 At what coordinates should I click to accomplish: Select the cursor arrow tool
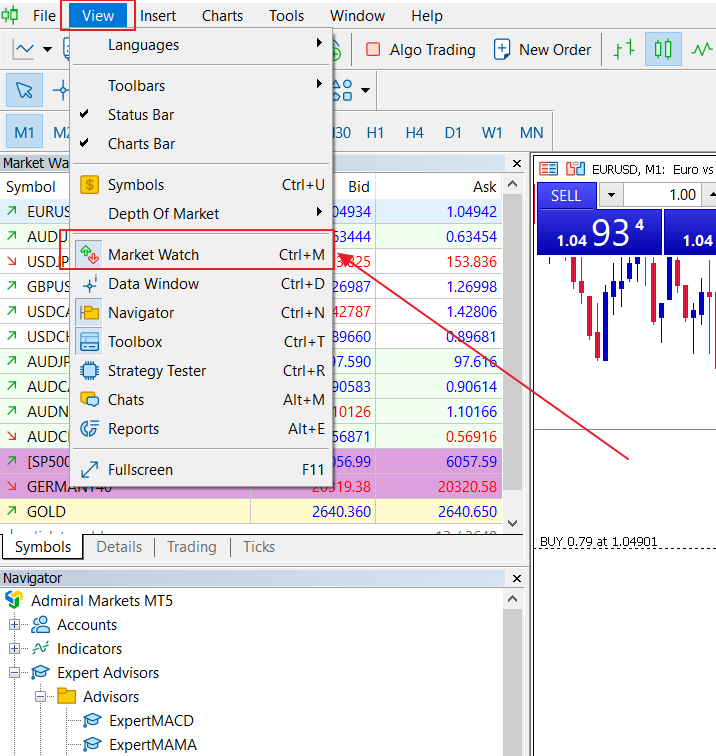coord(24,90)
